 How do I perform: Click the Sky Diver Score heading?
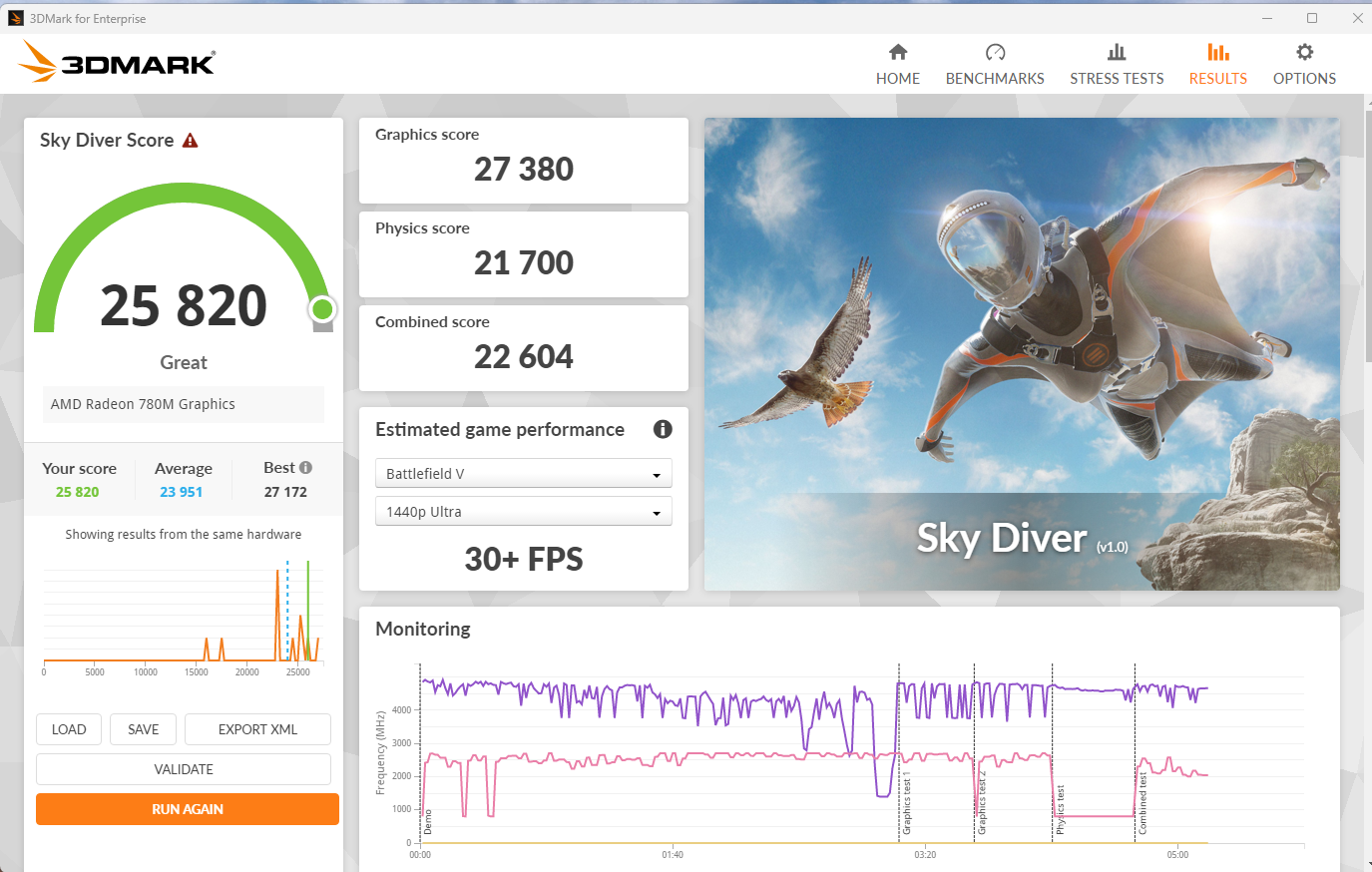click(107, 141)
